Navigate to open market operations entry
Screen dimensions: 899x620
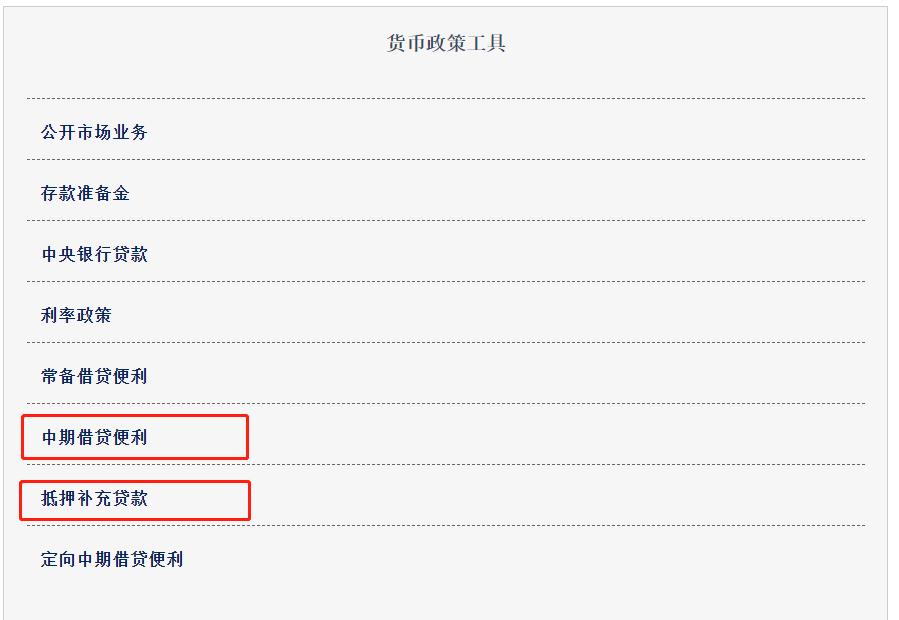[92, 131]
